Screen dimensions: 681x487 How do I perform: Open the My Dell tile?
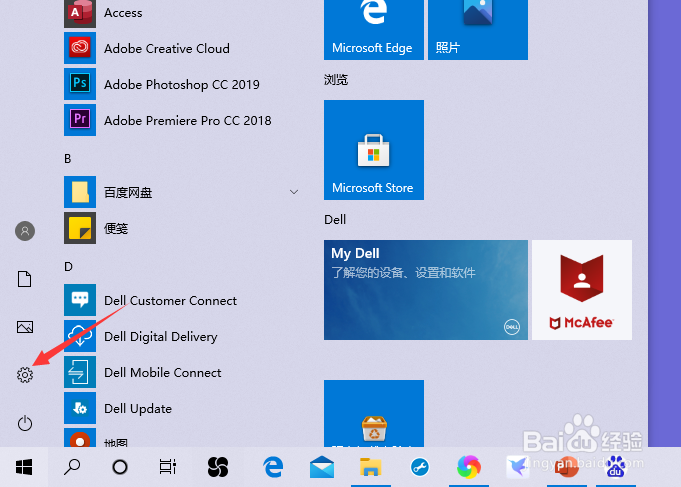[426, 290]
